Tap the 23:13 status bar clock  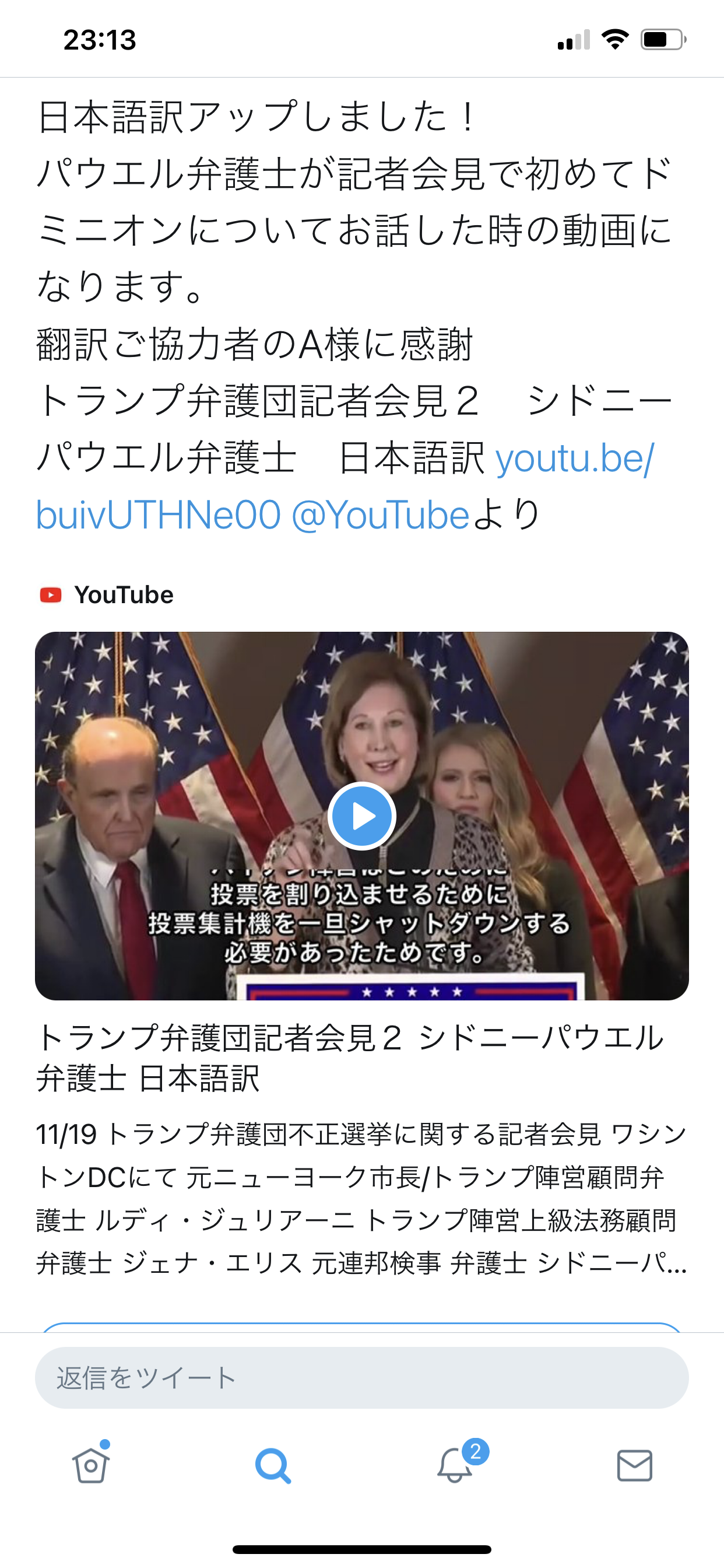[x=100, y=40]
